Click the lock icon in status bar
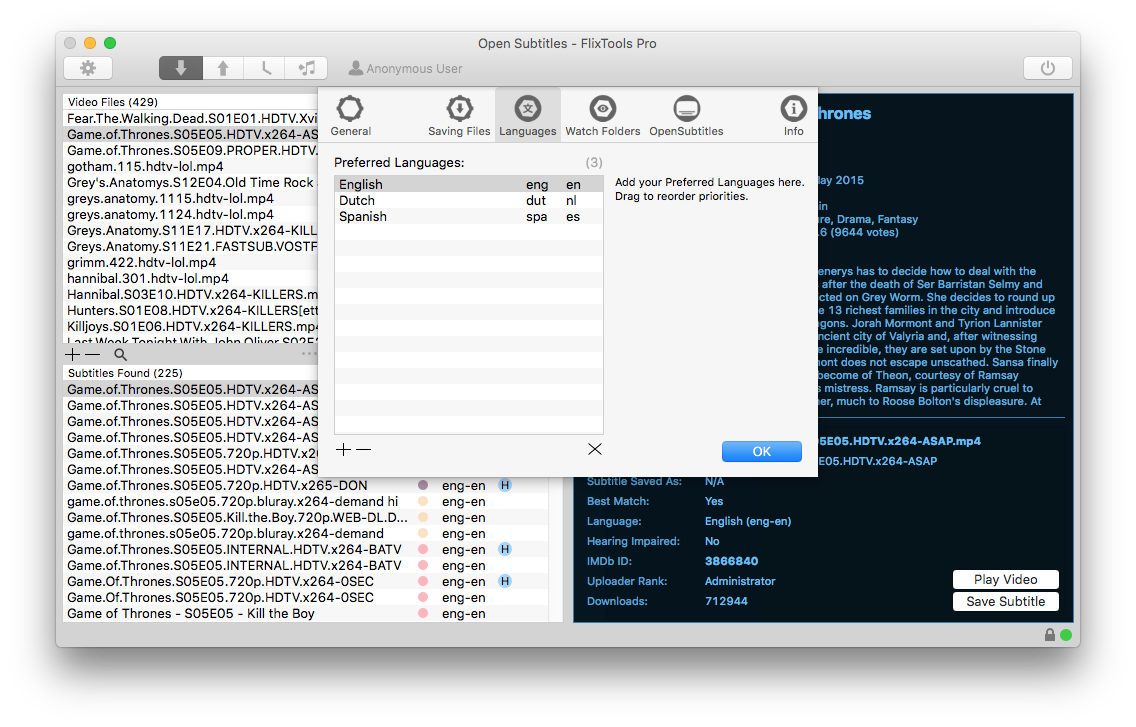This screenshot has height=727, width=1136. (x=1050, y=634)
